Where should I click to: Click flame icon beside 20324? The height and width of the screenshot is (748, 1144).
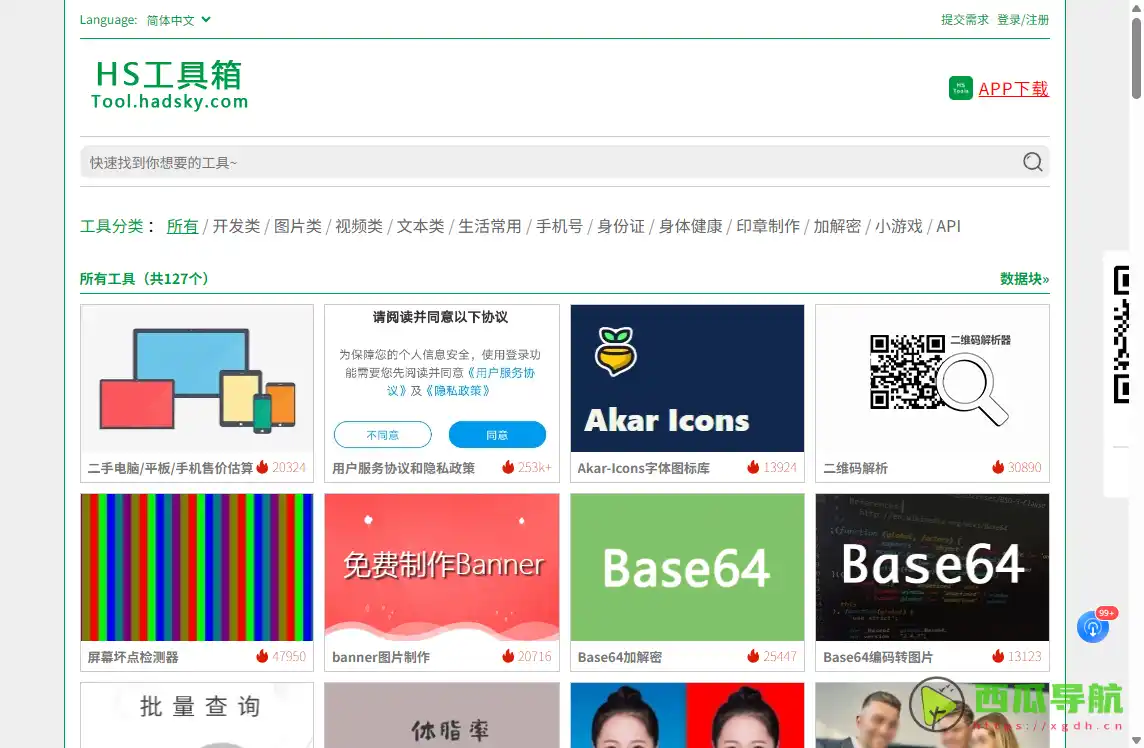coord(263,467)
